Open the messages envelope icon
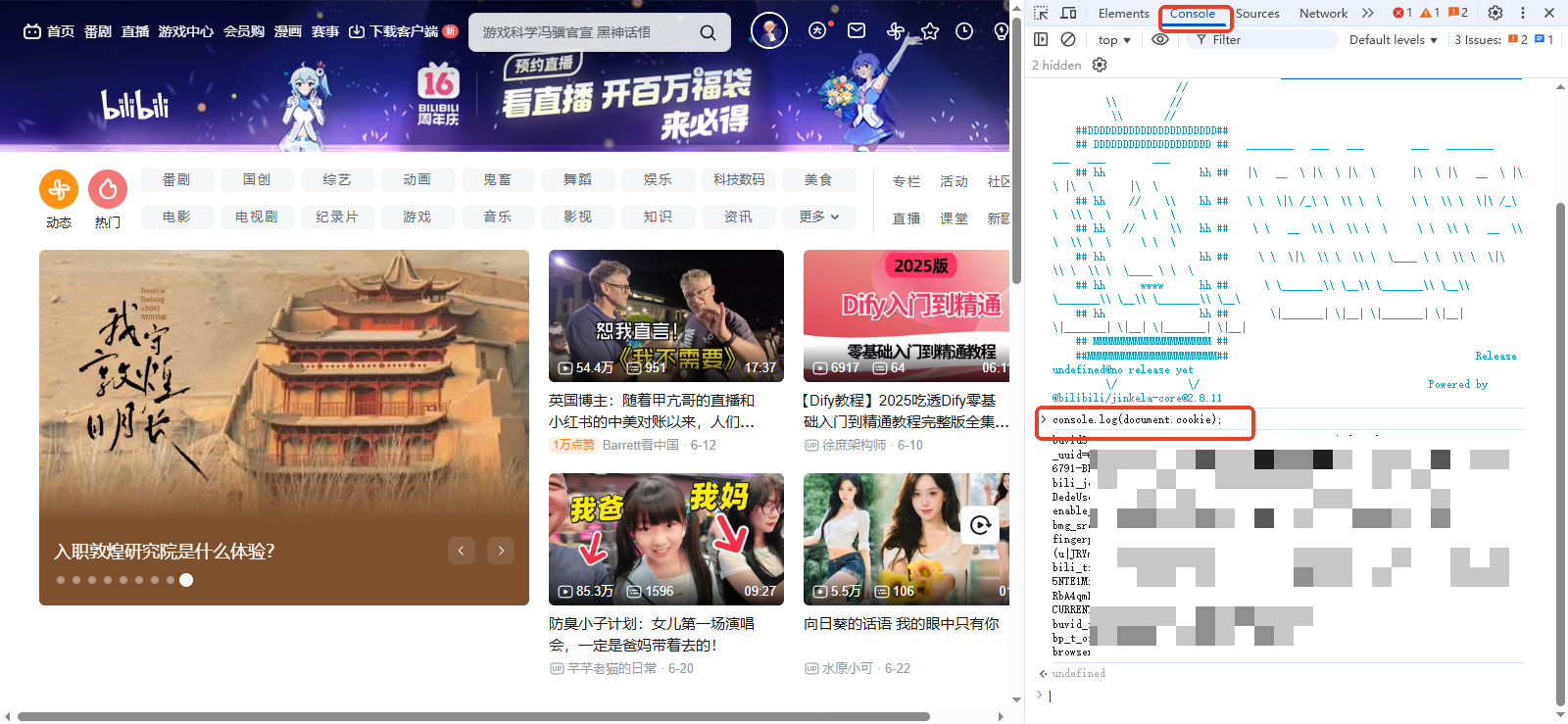This screenshot has height=724, width=1568. pyautogui.click(x=857, y=30)
